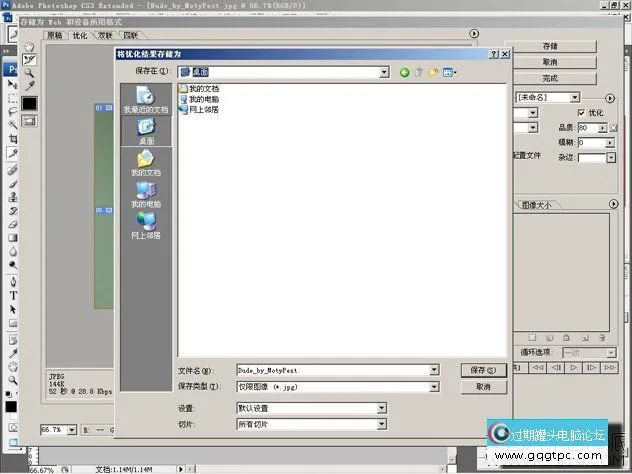Open the preset [未命名] dropdown
632x474 pixels.
click(575, 98)
